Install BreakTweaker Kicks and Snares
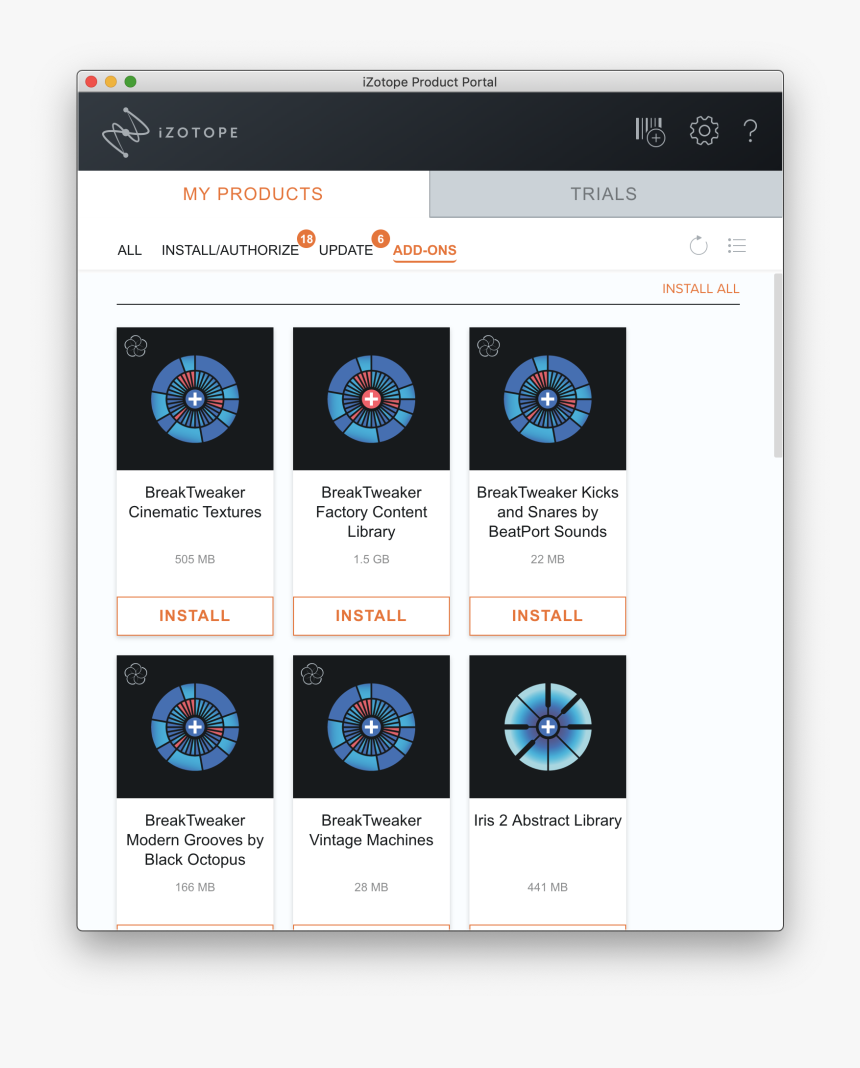860x1068 pixels. click(547, 616)
